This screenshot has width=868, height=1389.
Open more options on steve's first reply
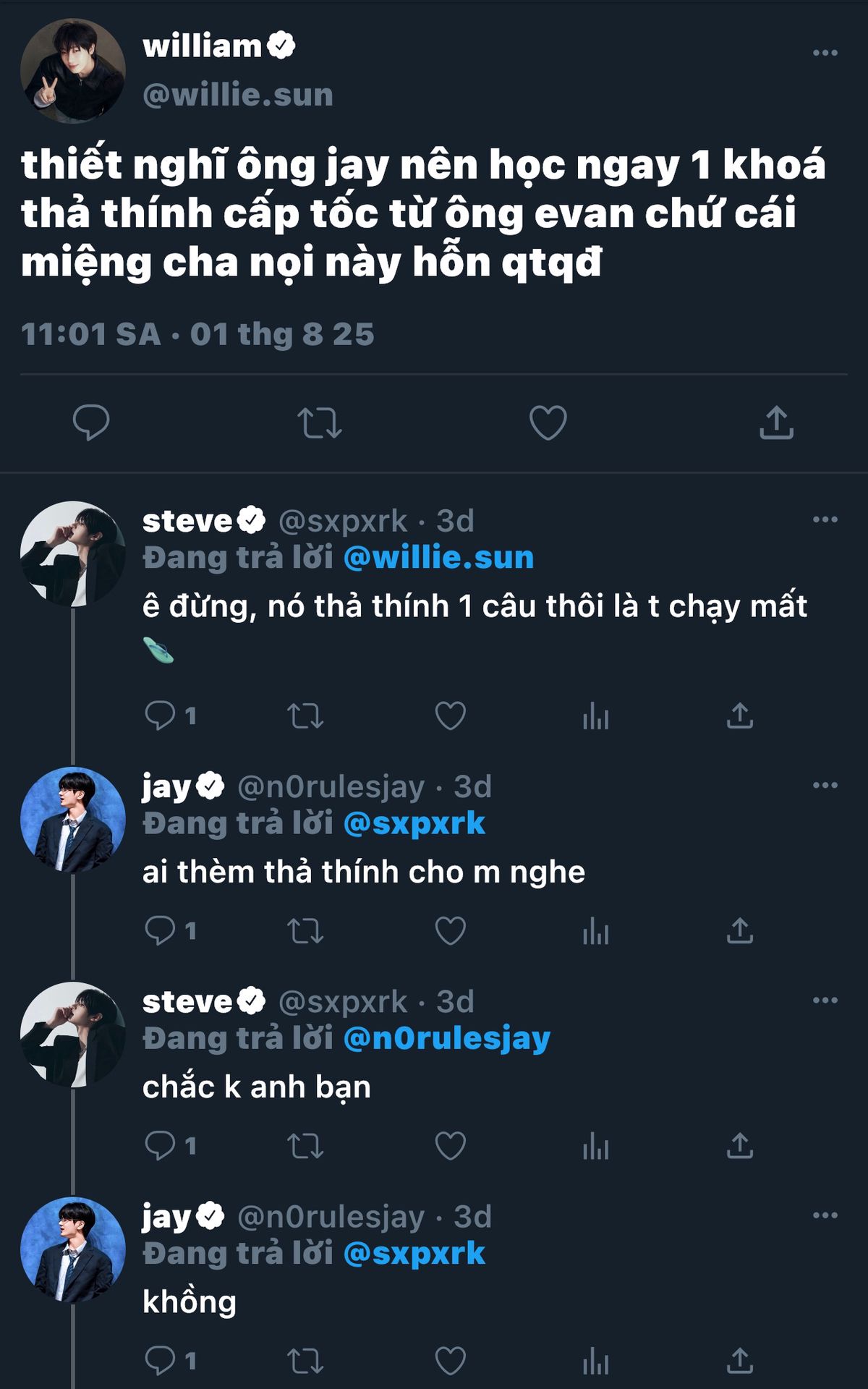click(825, 519)
